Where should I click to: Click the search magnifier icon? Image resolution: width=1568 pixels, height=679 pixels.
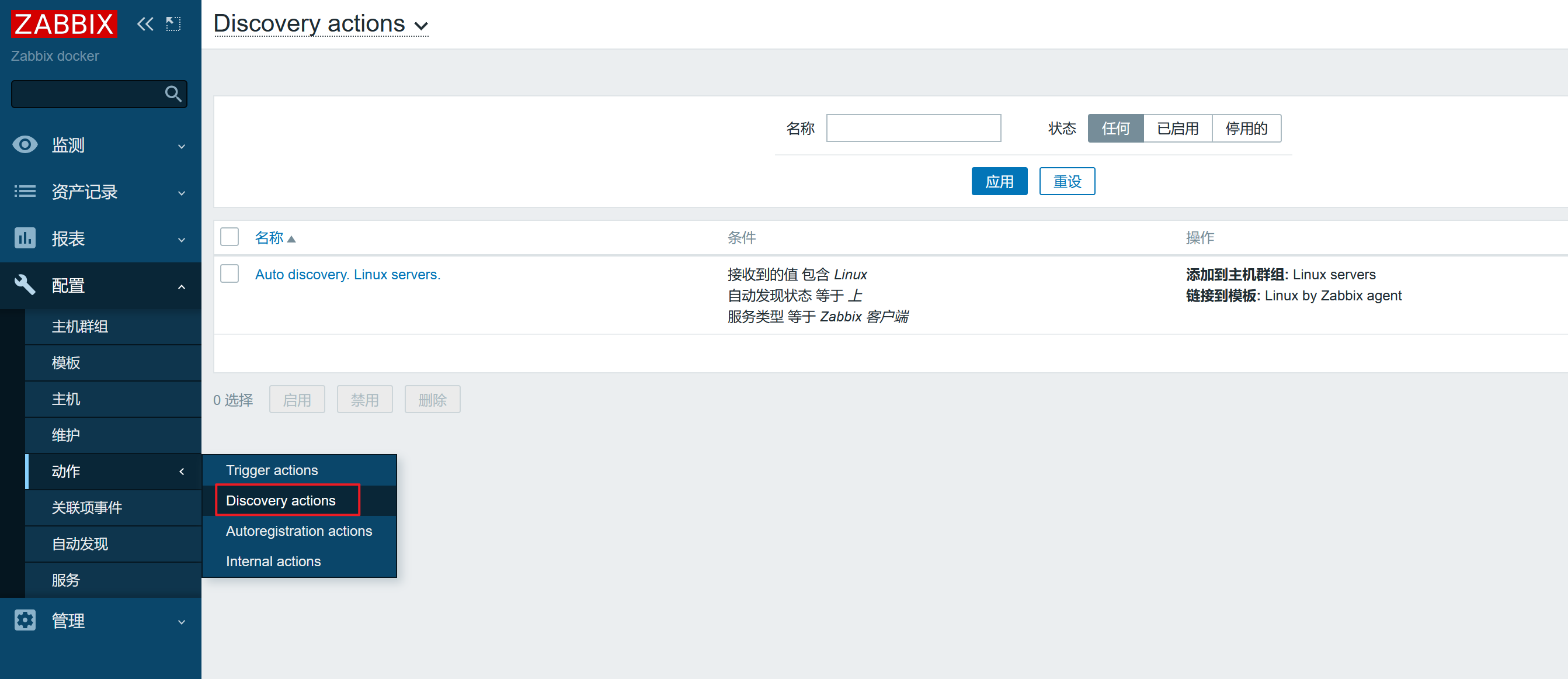click(173, 93)
